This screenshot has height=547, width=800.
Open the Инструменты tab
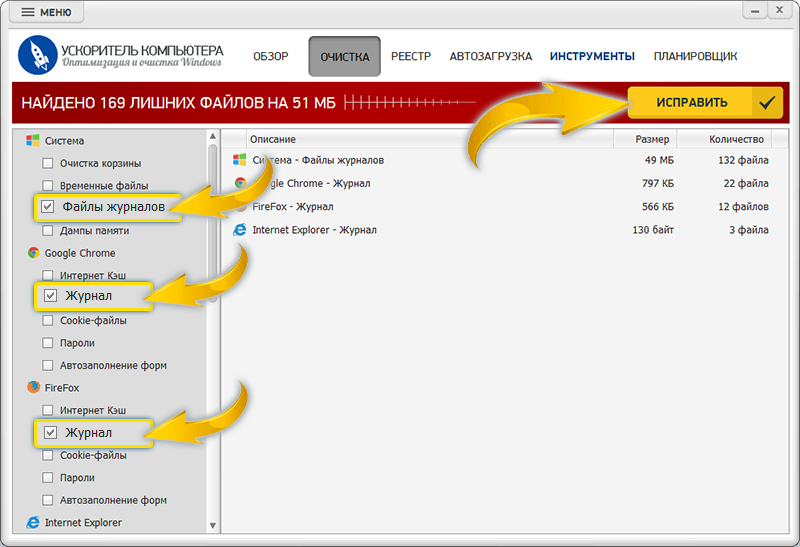592,57
